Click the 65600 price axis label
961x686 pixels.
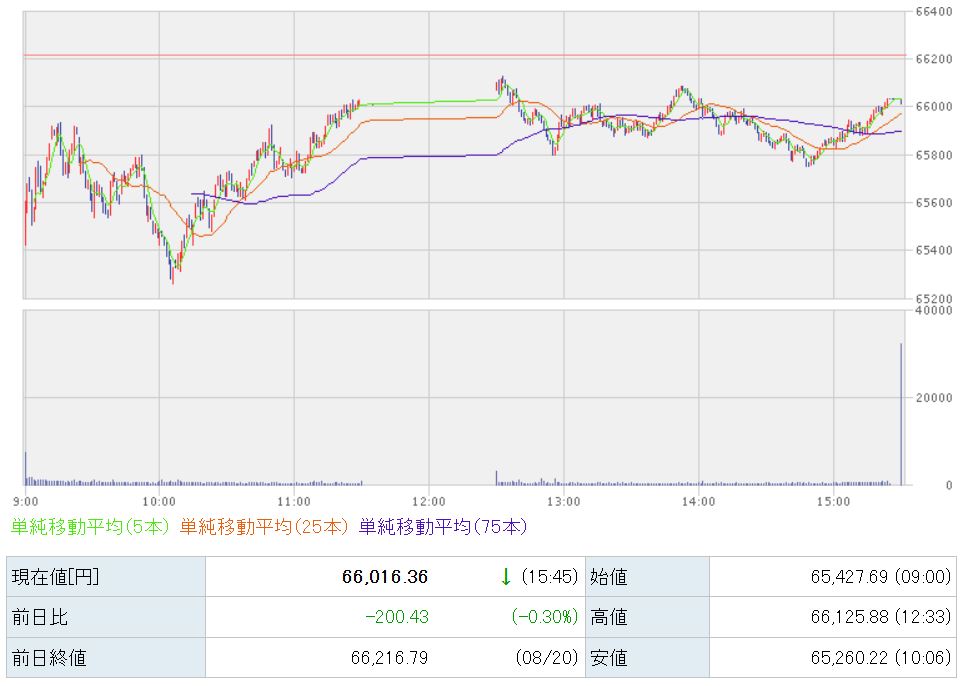[x=934, y=203]
